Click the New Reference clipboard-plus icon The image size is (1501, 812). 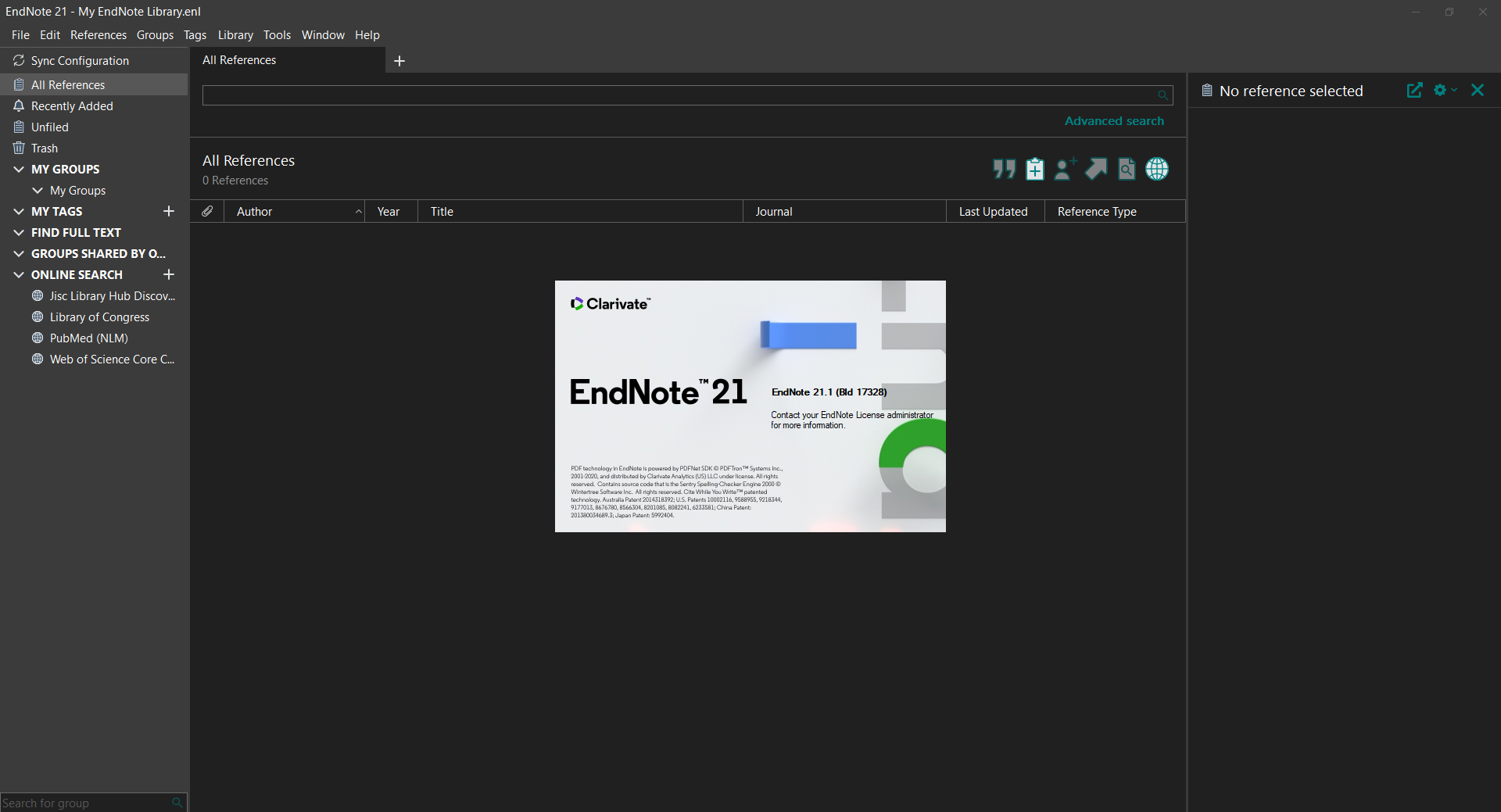tap(1034, 169)
